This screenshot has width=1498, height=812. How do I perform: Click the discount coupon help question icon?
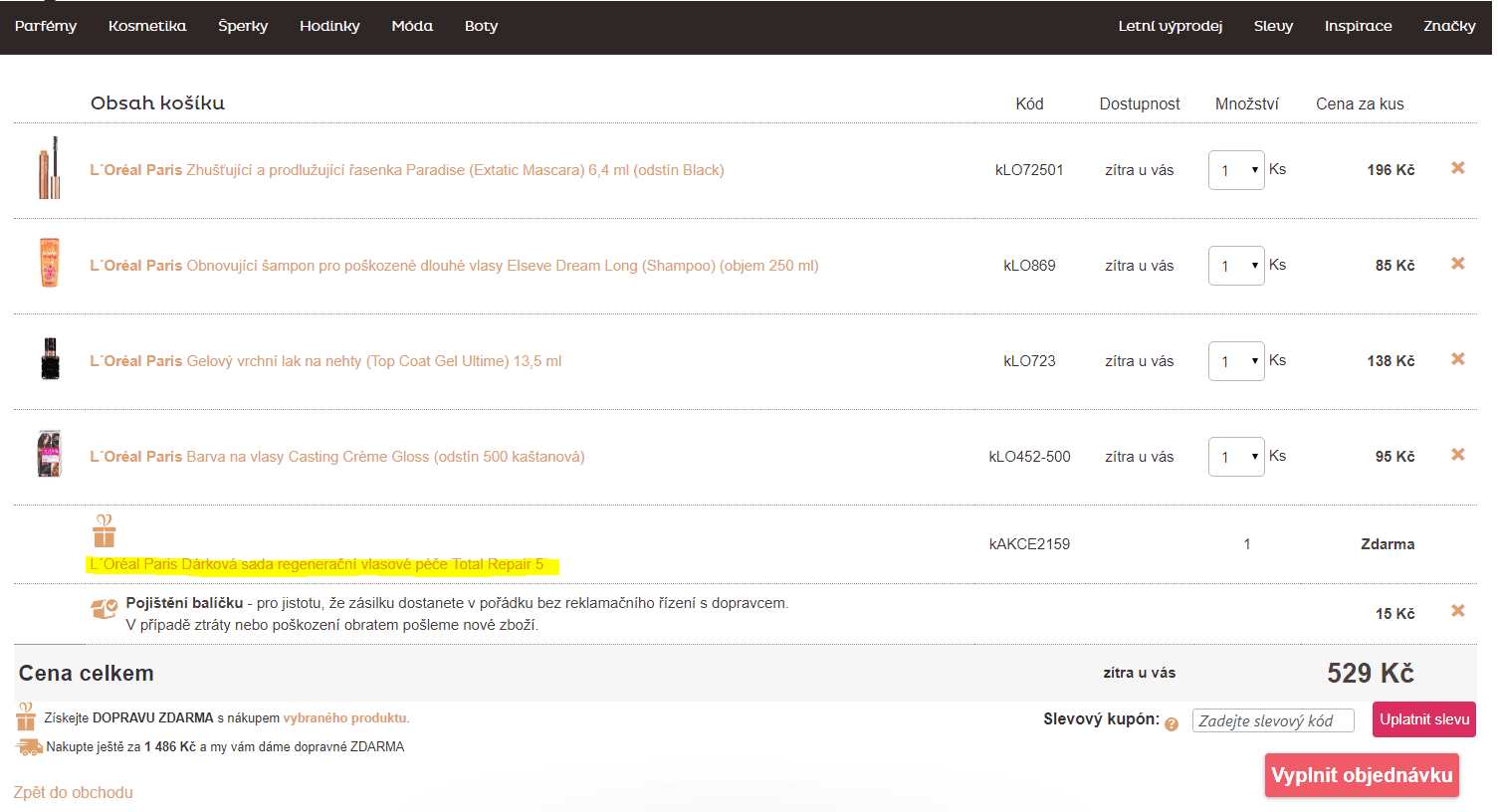[x=1172, y=724]
